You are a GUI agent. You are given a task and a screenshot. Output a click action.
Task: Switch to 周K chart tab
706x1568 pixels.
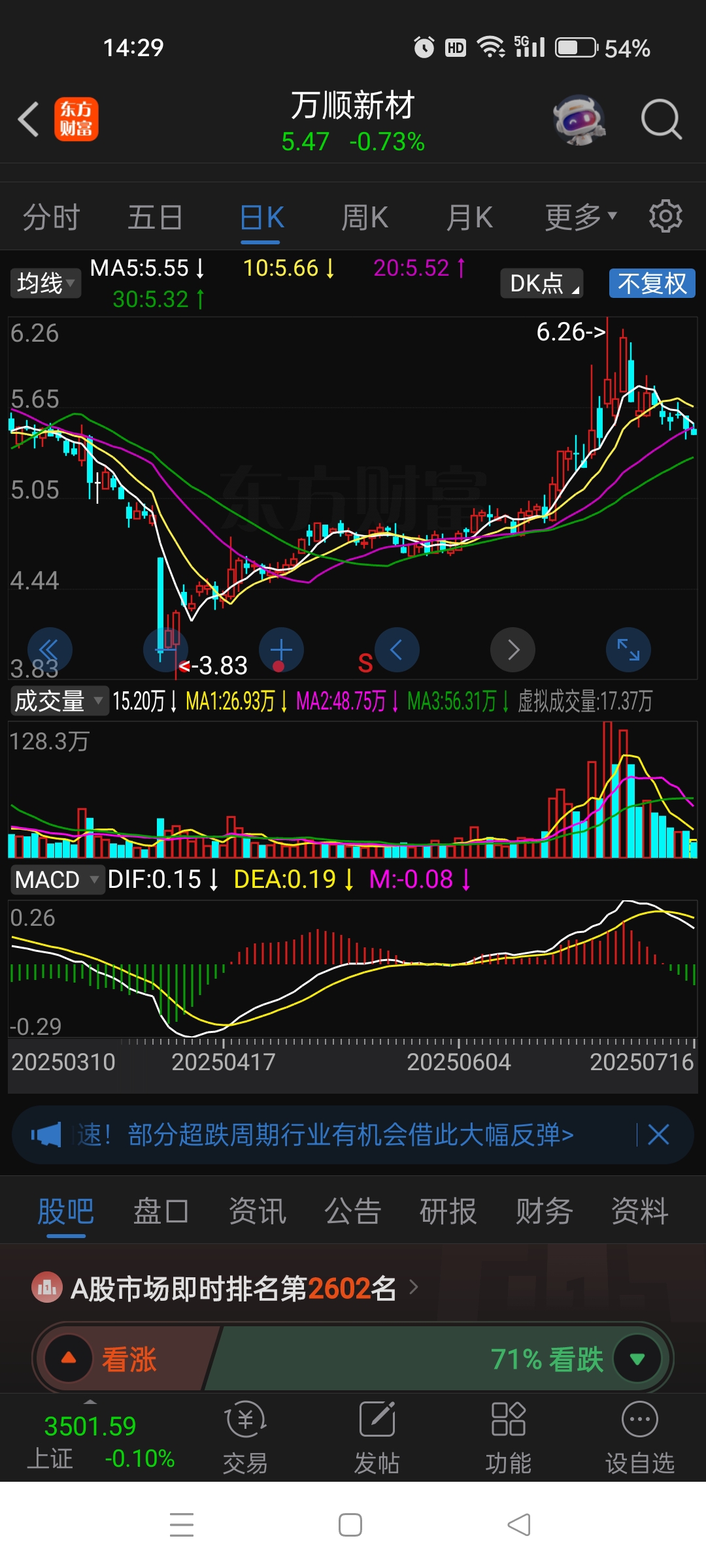click(365, 217)
